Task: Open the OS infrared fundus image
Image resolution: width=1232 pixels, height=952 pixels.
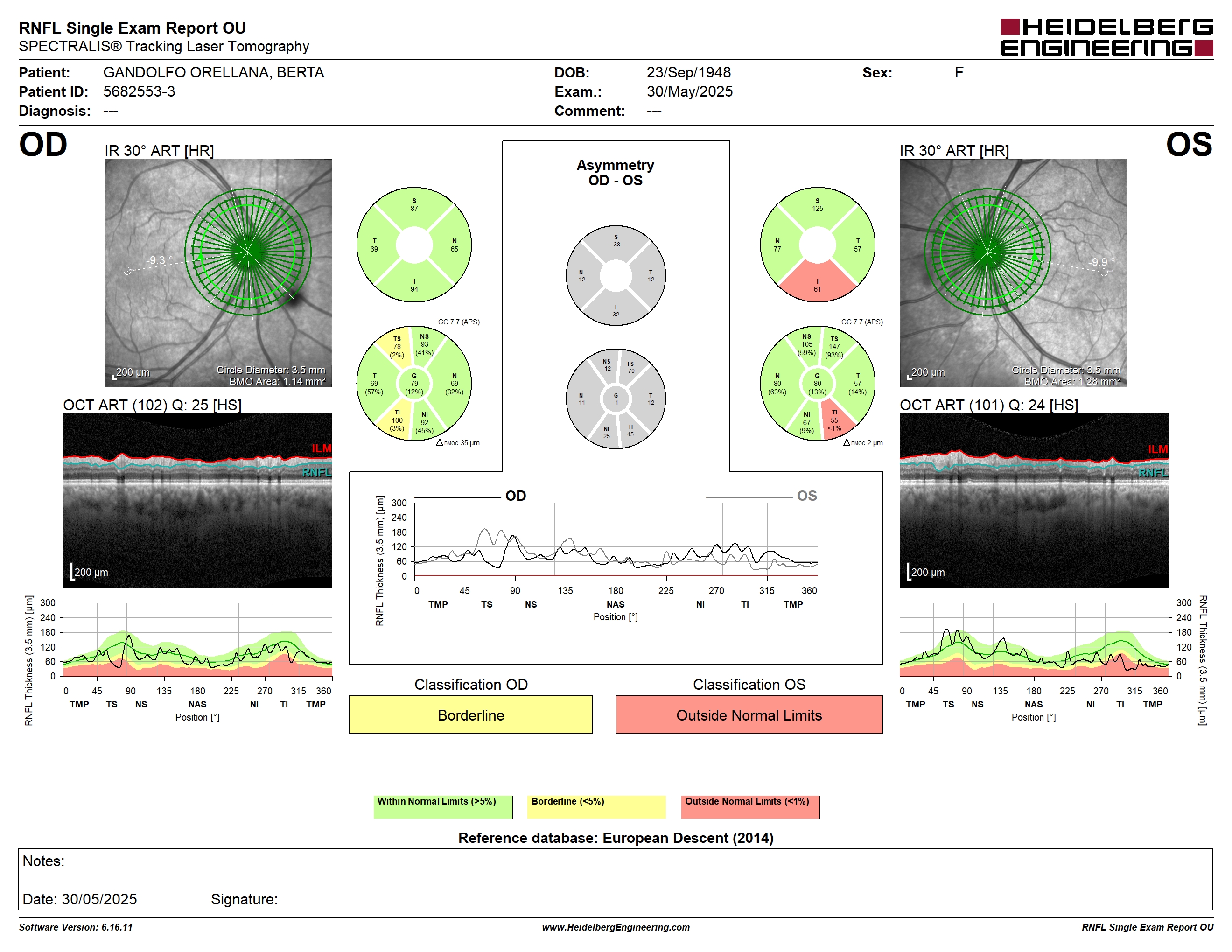Action: [1013, 273]
